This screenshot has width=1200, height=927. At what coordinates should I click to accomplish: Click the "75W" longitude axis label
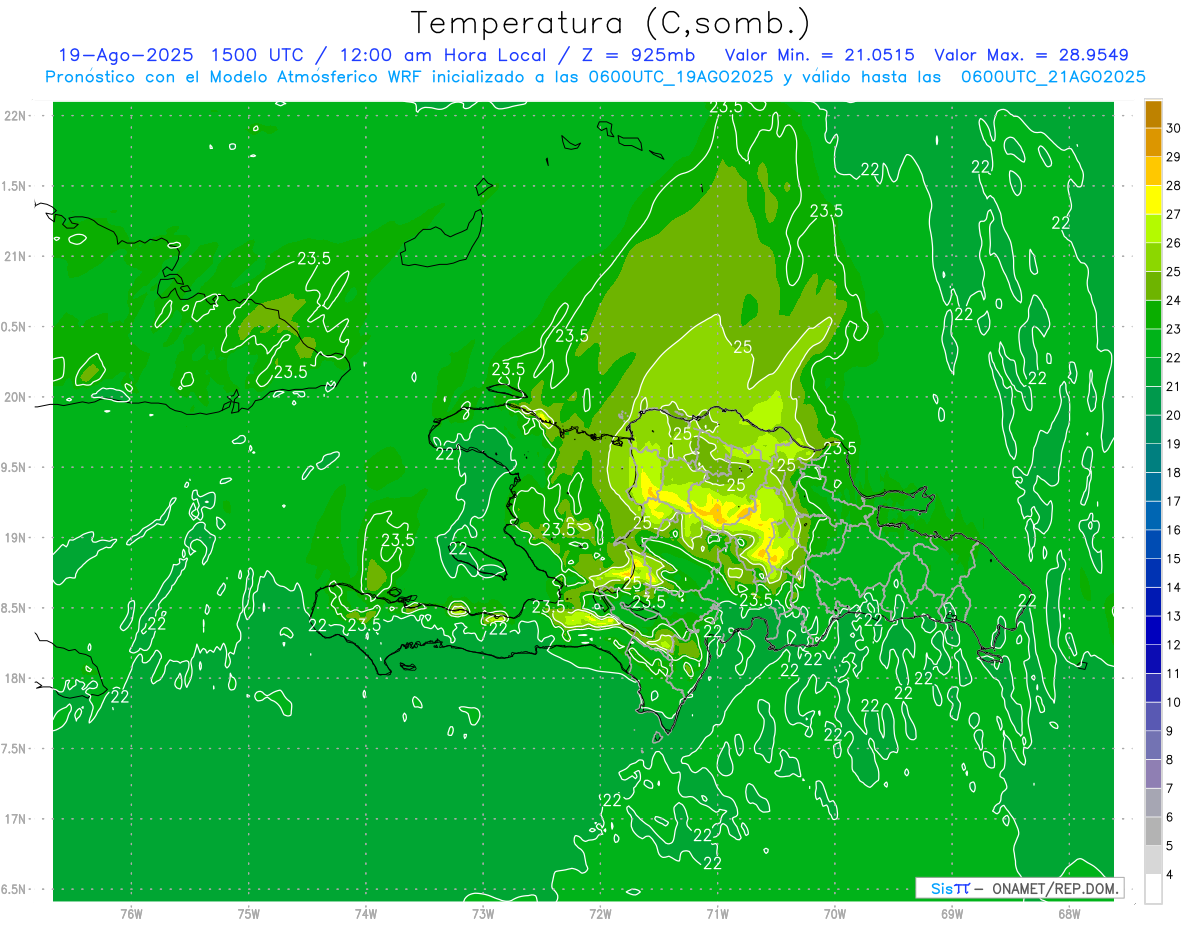click(248, 913)
